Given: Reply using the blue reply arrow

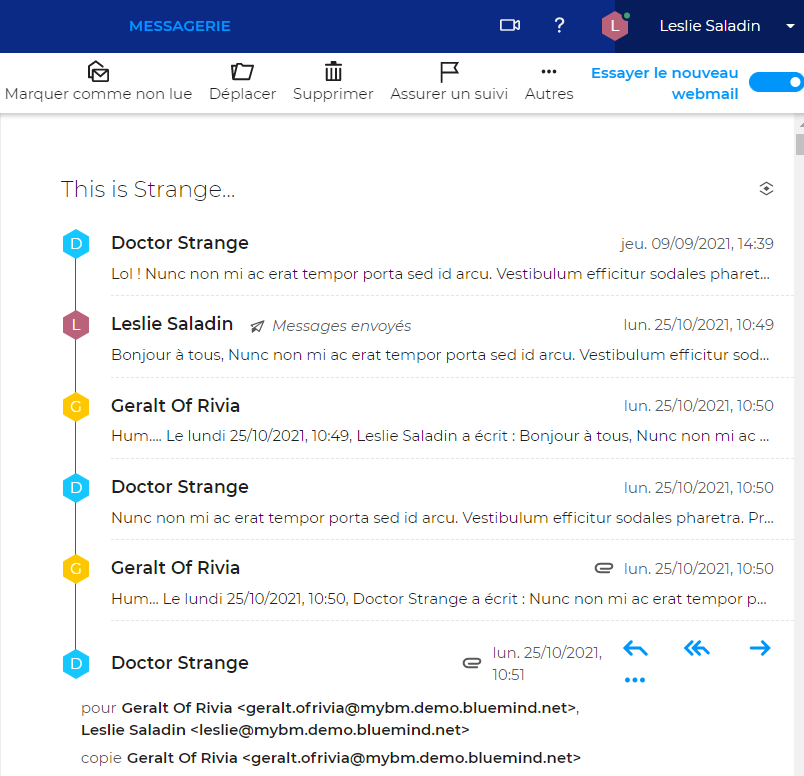Looking at the screenshot, I should [x=635, y=649].
